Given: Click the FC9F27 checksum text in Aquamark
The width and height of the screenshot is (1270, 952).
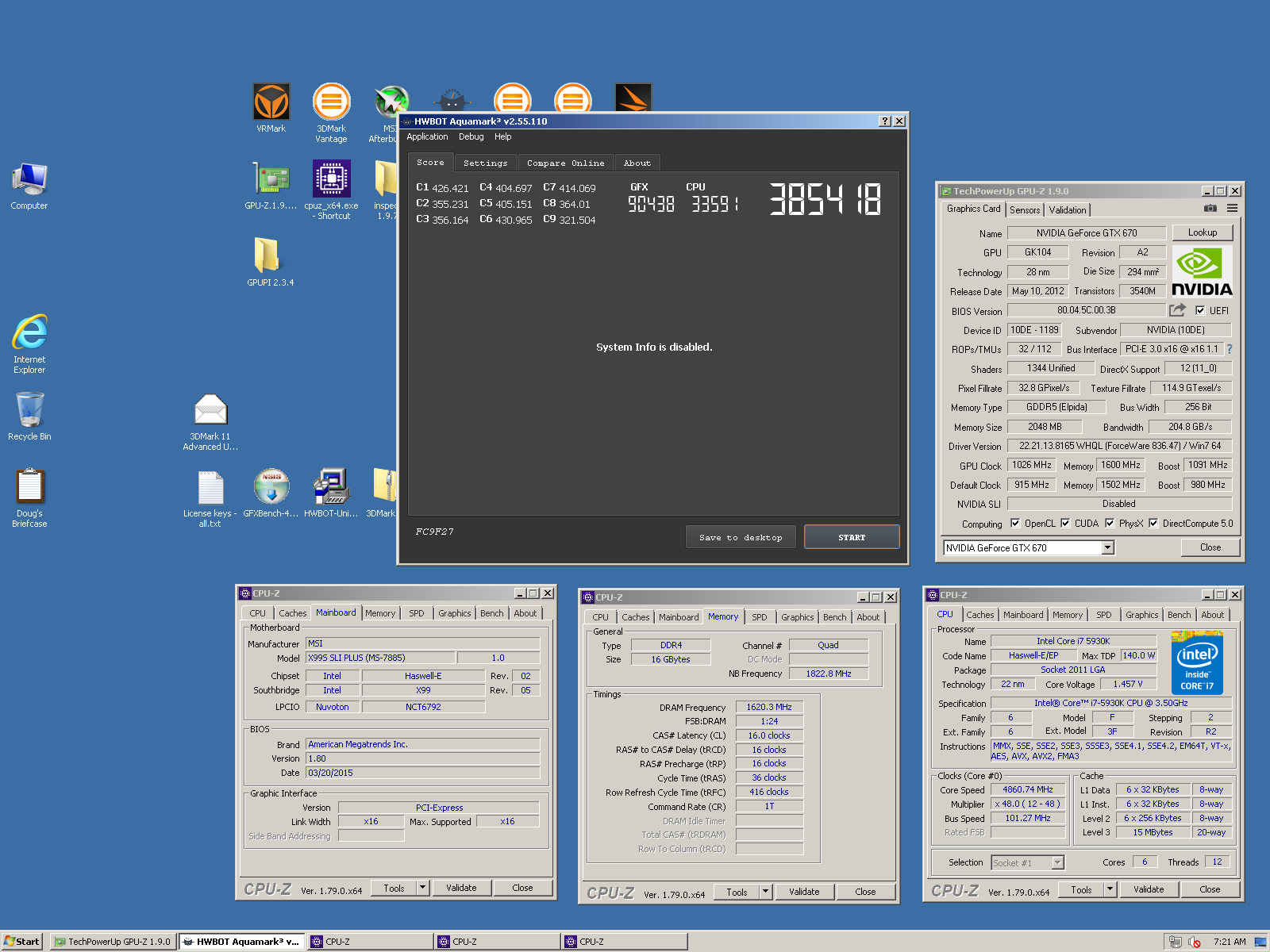Looking at the screenshot, I should pos(434,532).
